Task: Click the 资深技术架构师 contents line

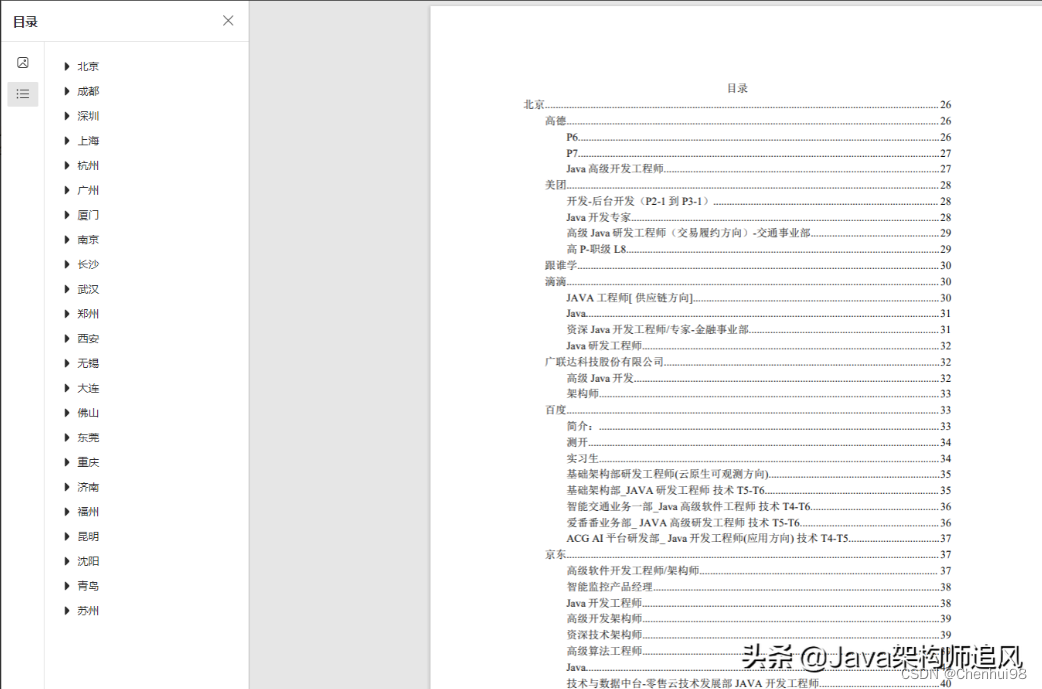Action: point(758,635)
